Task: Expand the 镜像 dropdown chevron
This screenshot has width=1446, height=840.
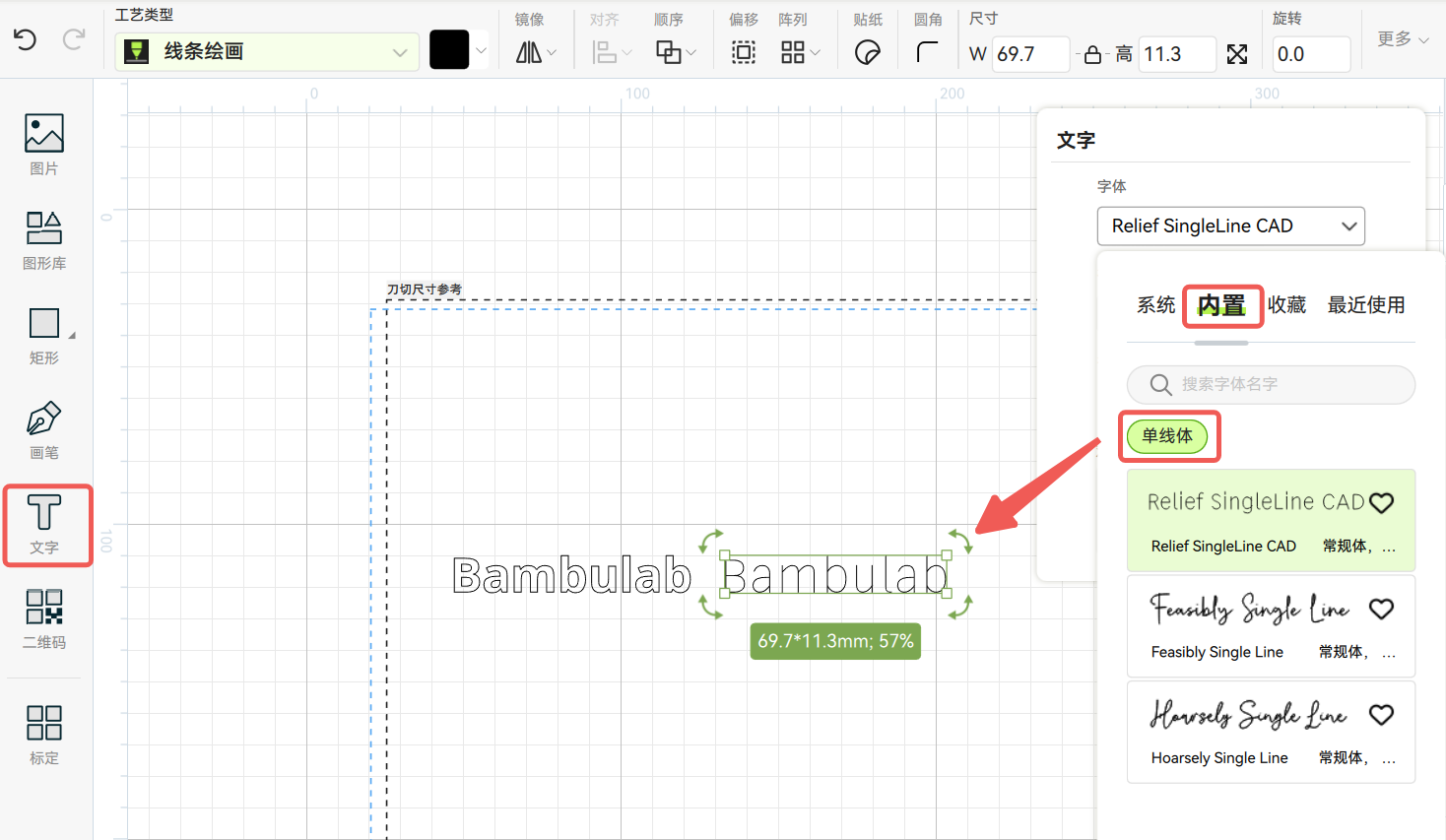Action: click(552, 53)
